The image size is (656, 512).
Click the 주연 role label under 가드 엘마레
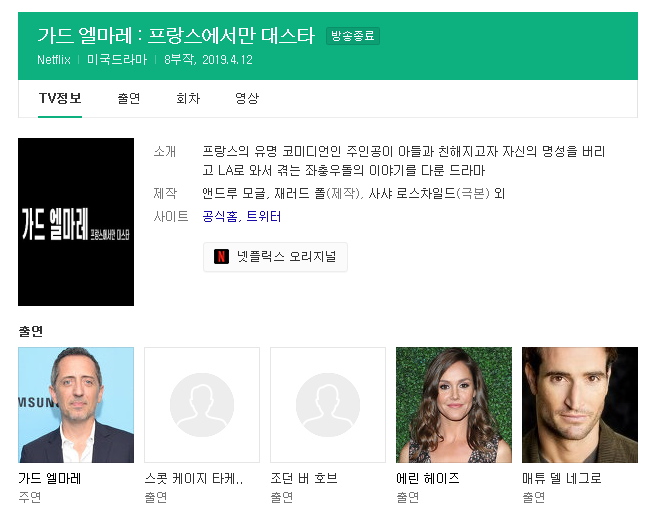(29, 497)
